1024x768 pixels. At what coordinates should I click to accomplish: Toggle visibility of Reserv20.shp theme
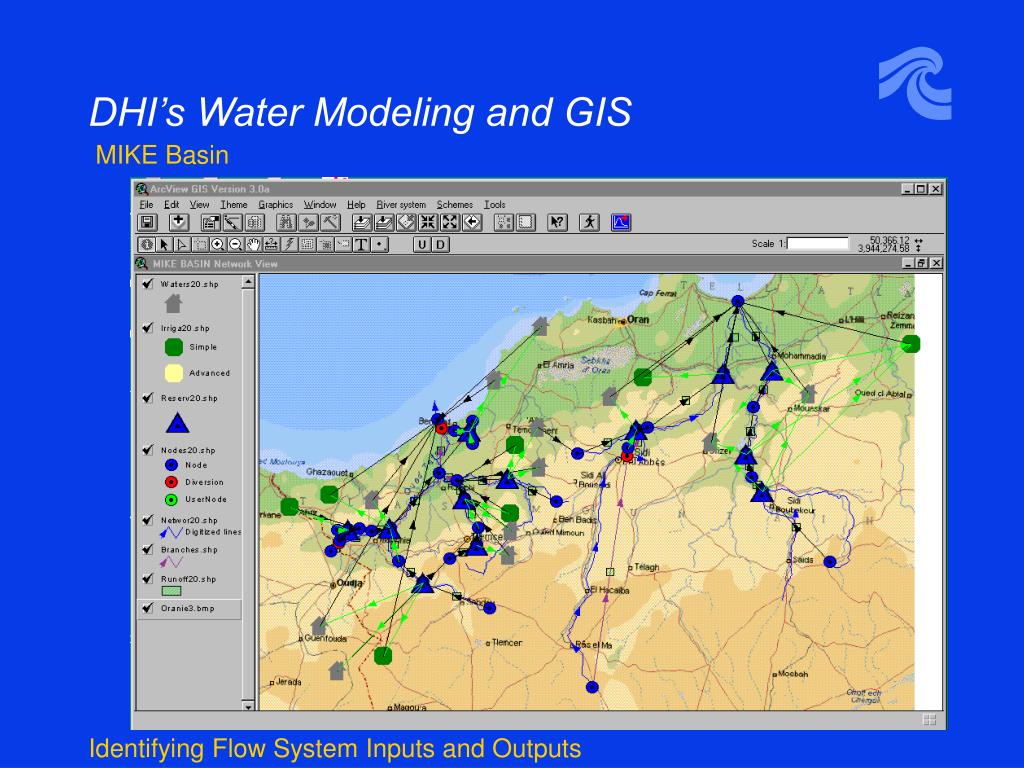pos(148,398)
